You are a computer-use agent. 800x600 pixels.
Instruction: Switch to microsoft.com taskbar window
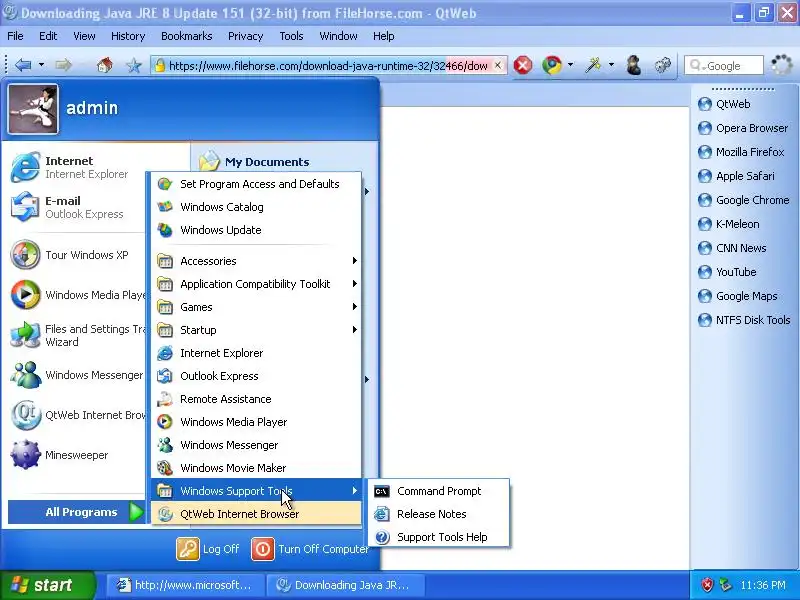click(186, 585)
